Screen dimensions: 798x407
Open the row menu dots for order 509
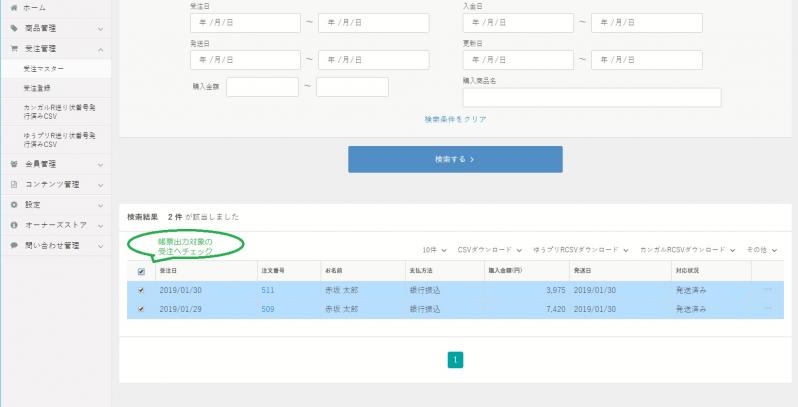coord(767,308)
